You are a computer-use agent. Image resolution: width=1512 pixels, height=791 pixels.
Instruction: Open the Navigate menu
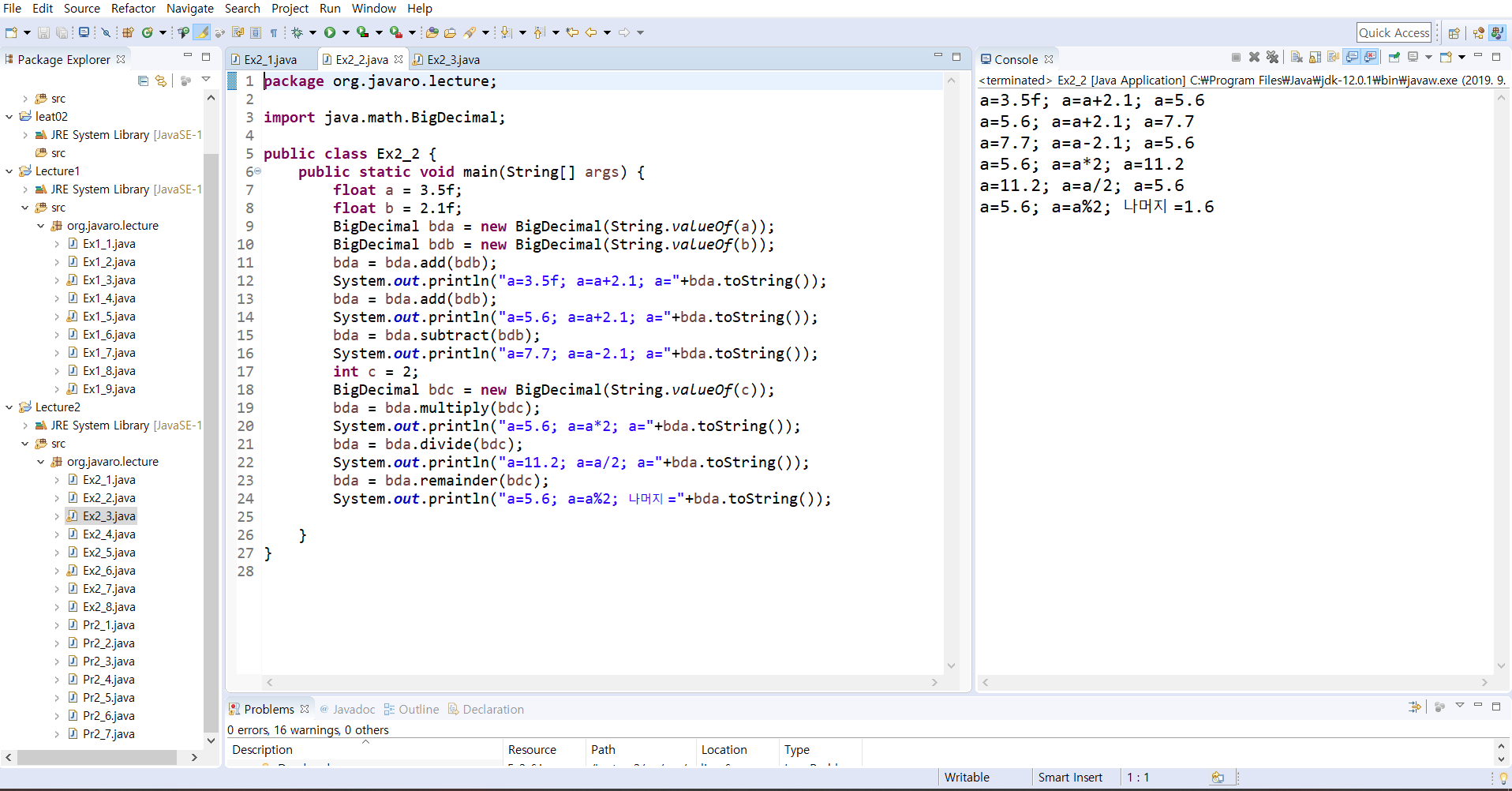click(x=190, y=9)
